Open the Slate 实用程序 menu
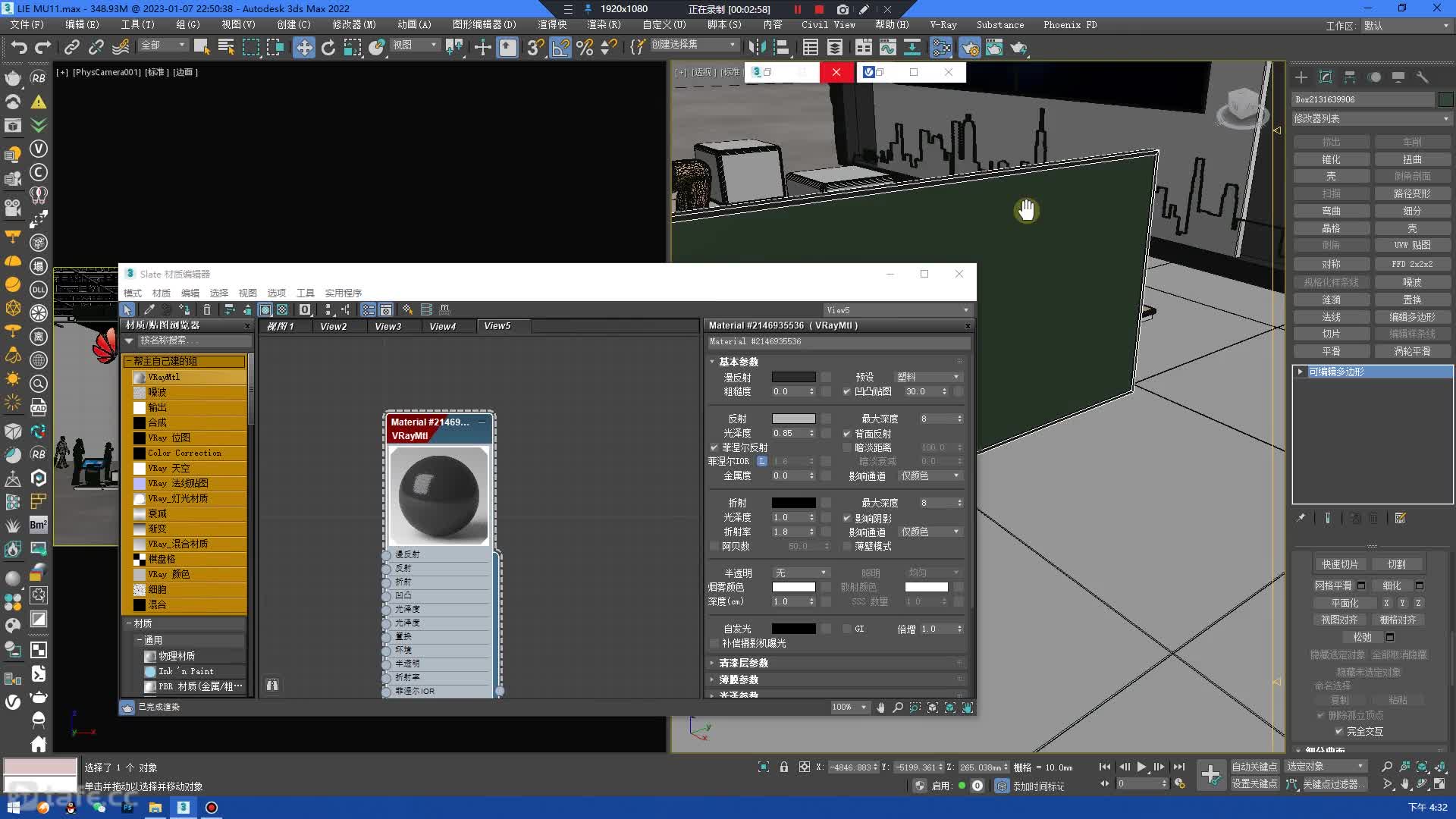The height and width of the screenshot is (819, 1456). pos(343,293)
